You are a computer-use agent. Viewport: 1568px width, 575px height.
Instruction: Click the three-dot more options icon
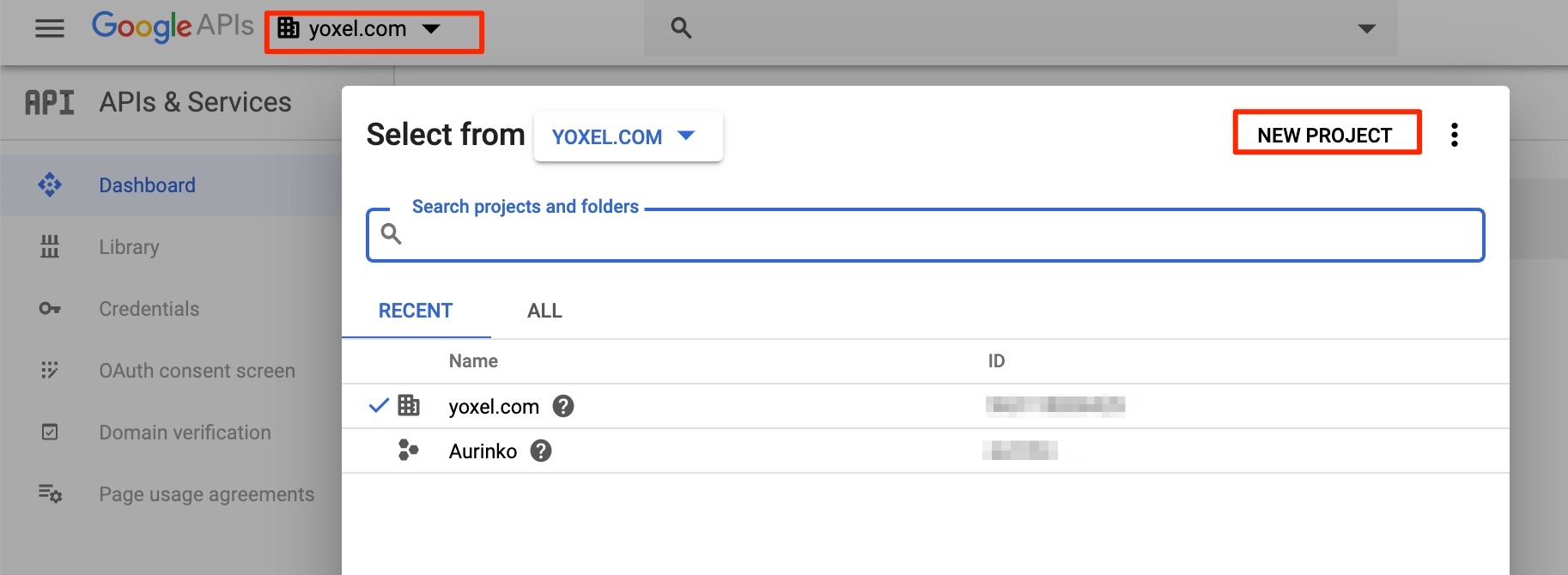1454,135
